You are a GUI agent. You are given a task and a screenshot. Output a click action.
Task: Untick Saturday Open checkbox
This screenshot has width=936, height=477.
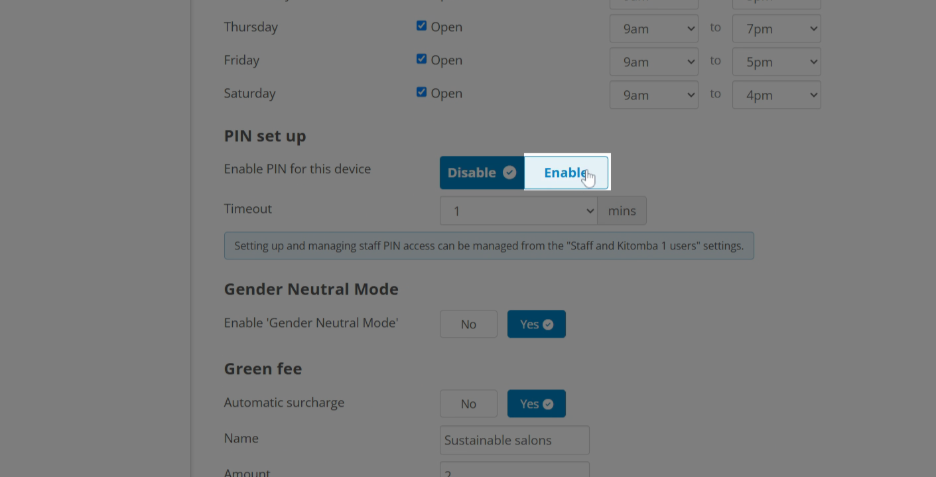tap(421, 92)
